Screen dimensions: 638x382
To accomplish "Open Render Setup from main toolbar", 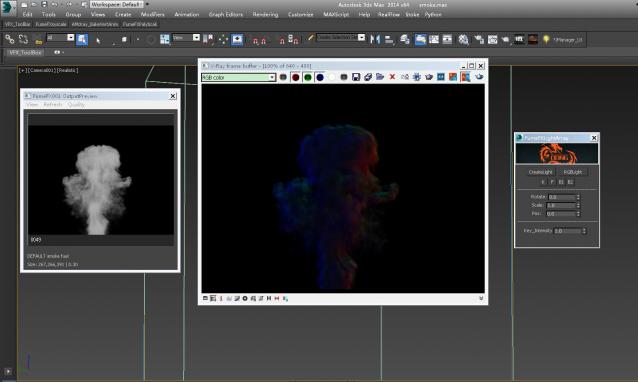I will point(479,39).
